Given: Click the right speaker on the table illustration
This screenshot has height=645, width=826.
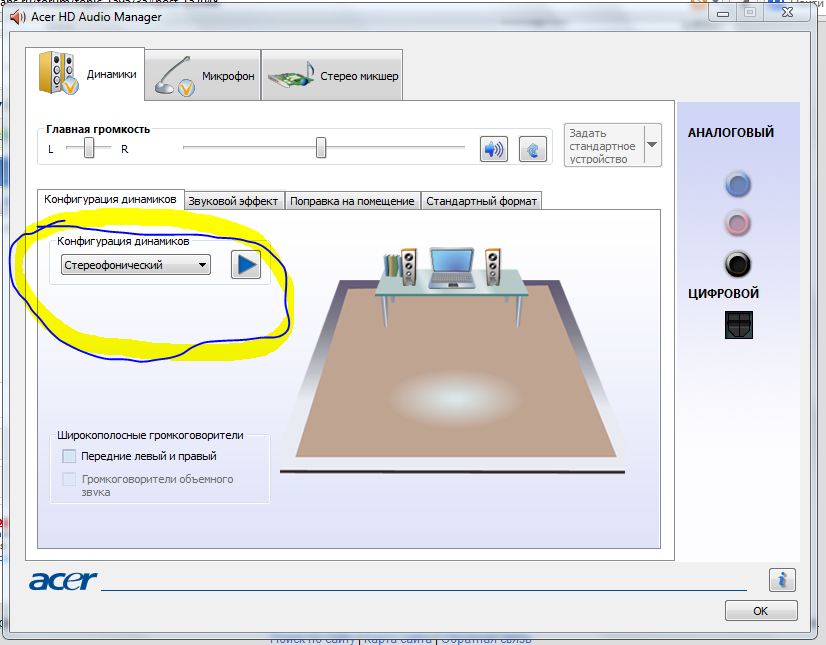Looking at the screenshot, I should pos(493,267).
